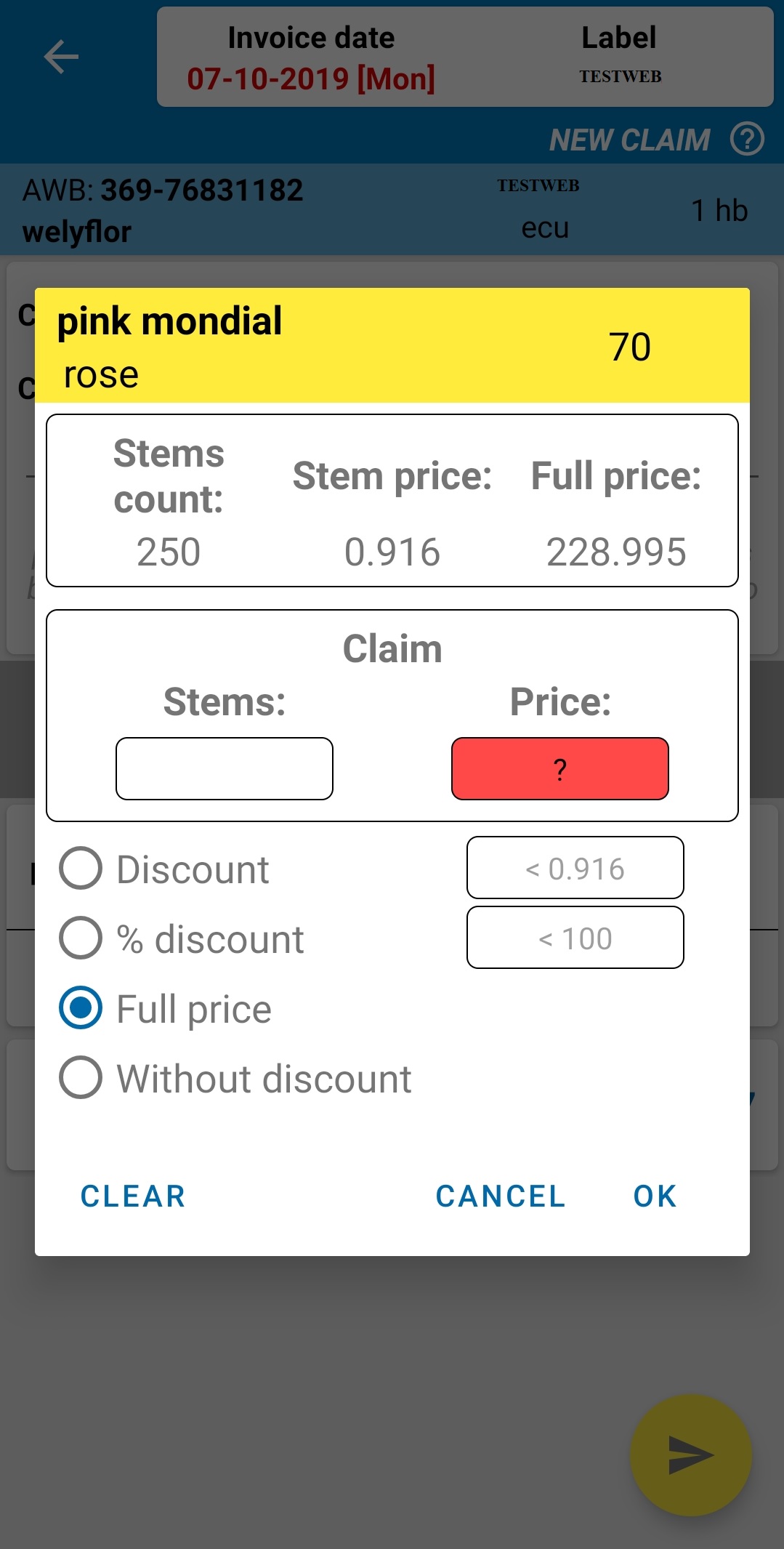Choose the % discount option
Image resolution: width=784 pixels, height=1549 pixels.
point(81,938)
